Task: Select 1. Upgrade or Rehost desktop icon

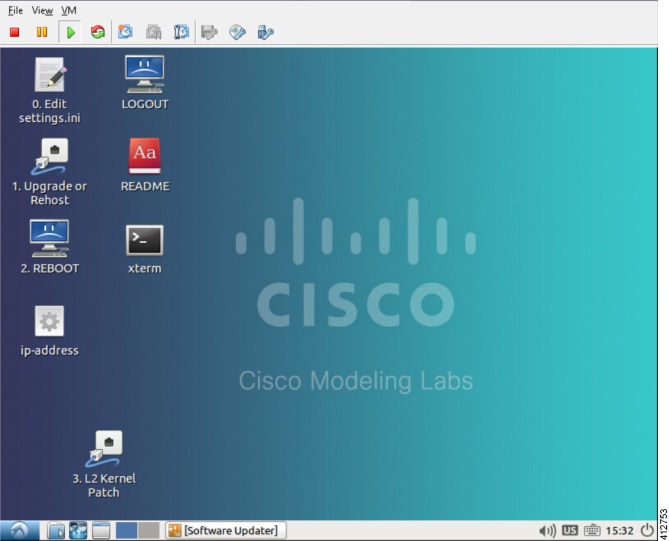Action: coord(49,172)
